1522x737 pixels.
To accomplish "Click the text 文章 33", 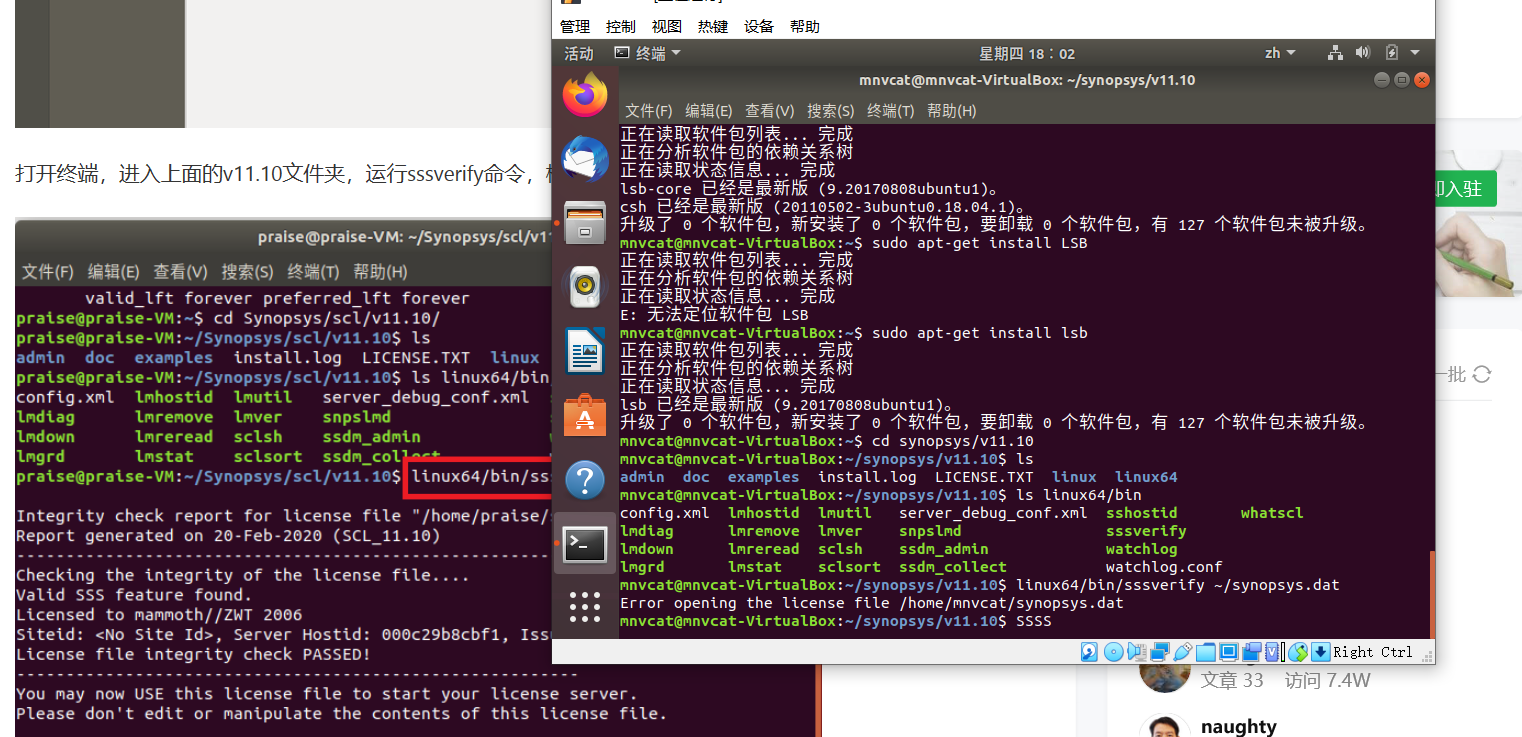I will 1232,681.
